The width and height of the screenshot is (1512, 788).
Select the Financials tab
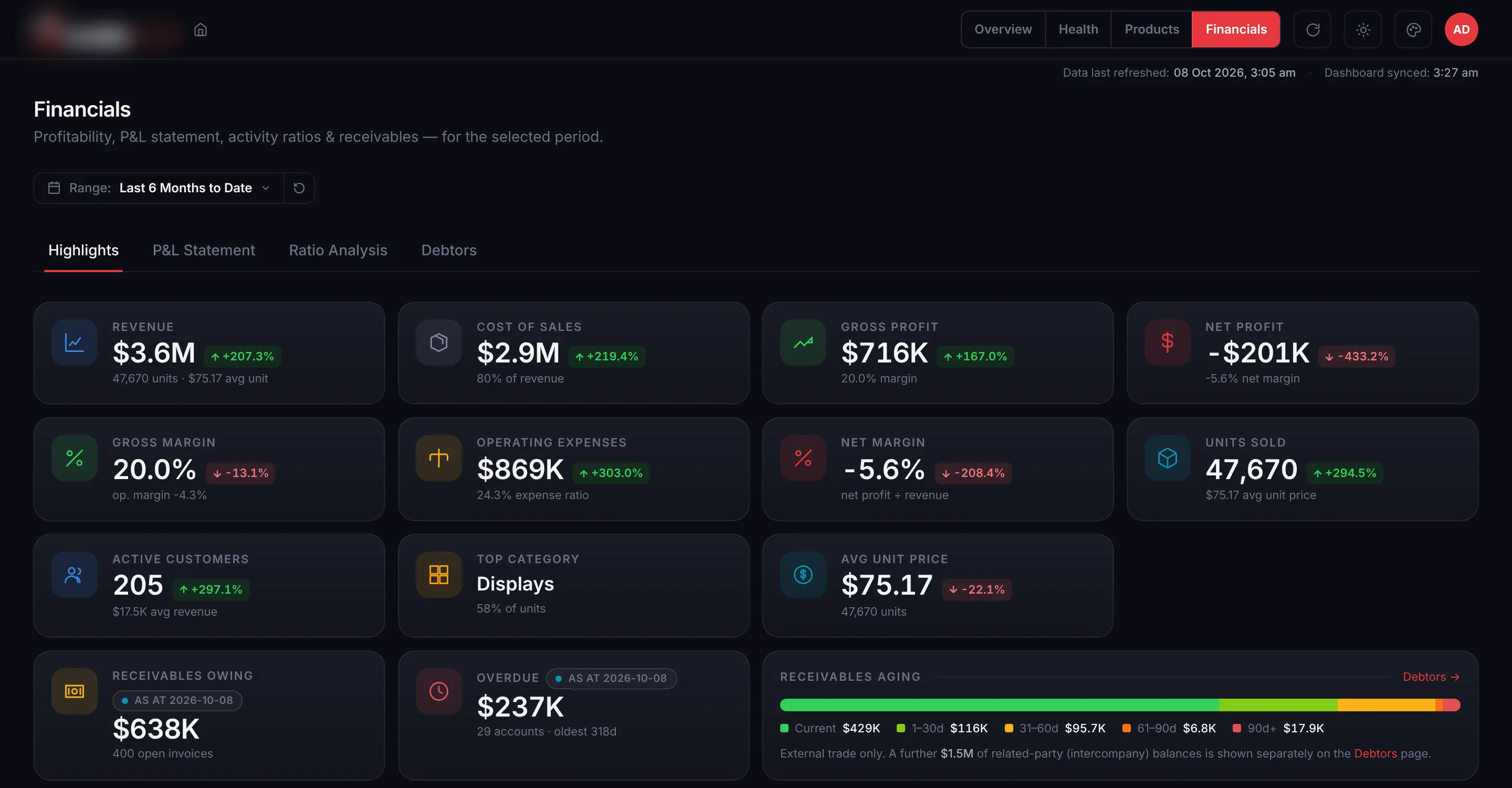(x=1236, y=29)
